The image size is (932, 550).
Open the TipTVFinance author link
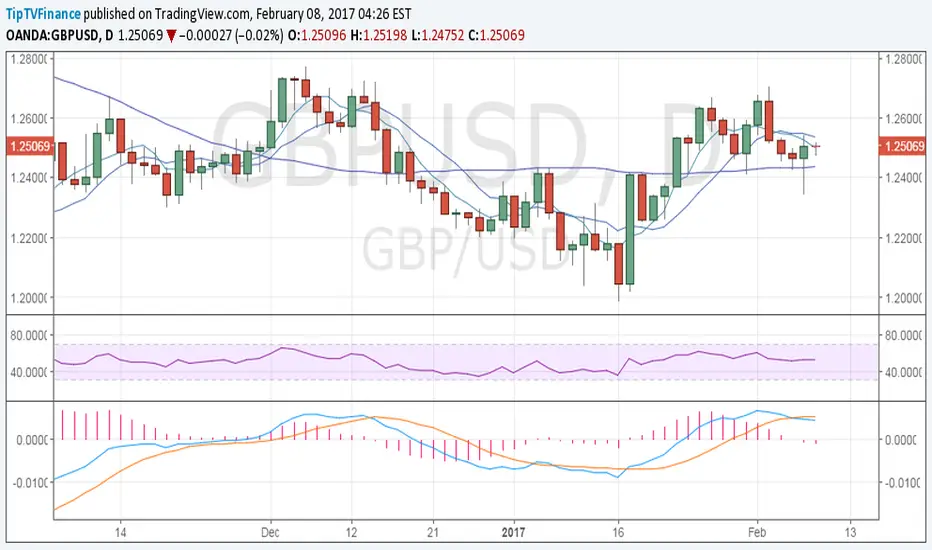tap(43, 14)
